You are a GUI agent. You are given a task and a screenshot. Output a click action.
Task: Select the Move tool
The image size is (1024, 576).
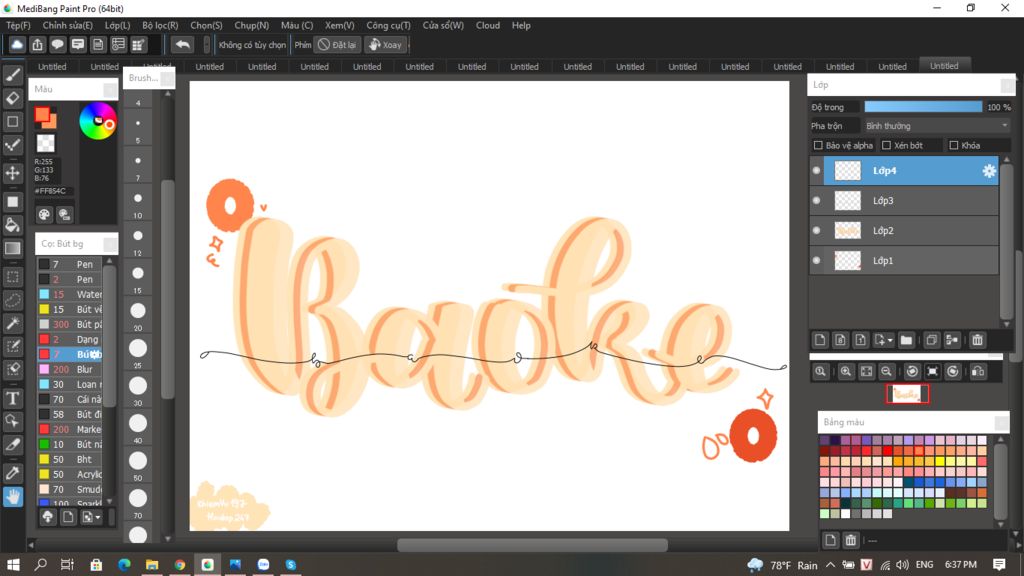point(12,173)
